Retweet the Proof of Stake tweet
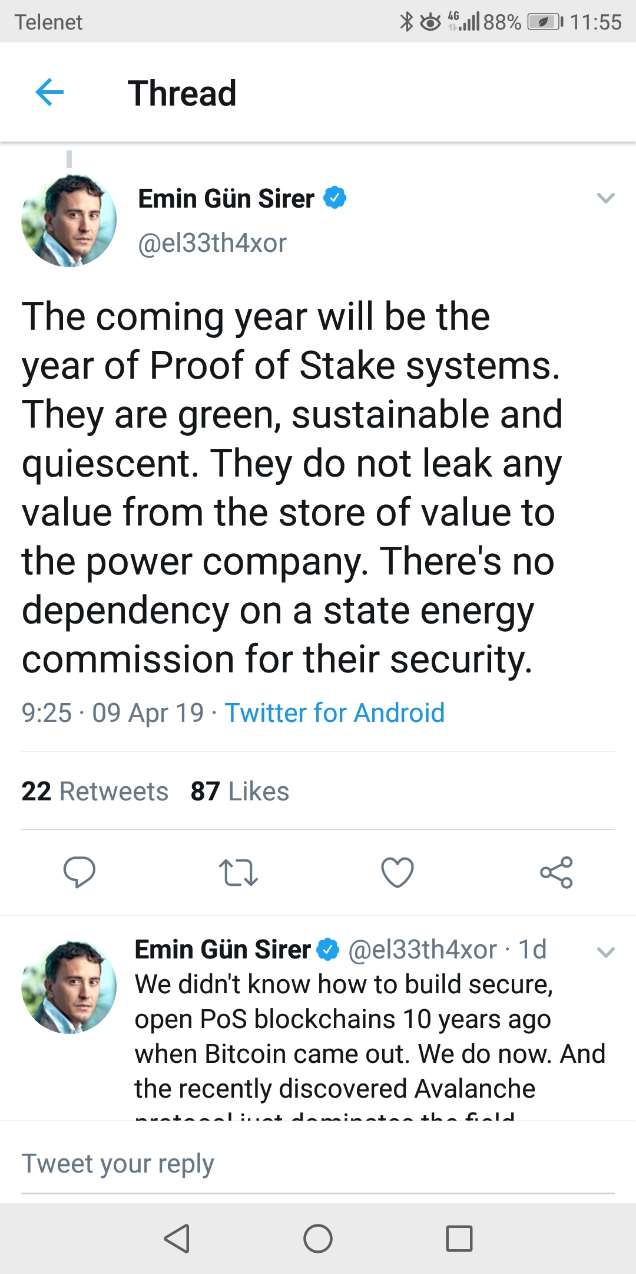636x1274 pixels. tap(238, 872)
